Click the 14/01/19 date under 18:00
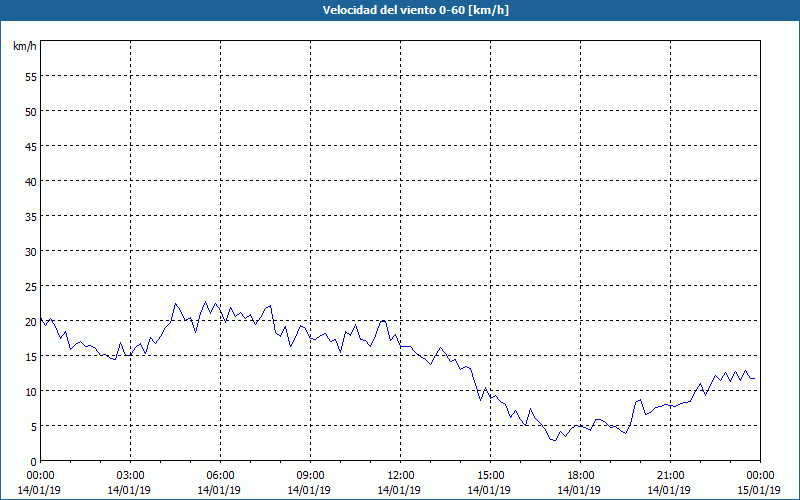The width and height of the screenshot is (800, 500). [x=579, y=490]
